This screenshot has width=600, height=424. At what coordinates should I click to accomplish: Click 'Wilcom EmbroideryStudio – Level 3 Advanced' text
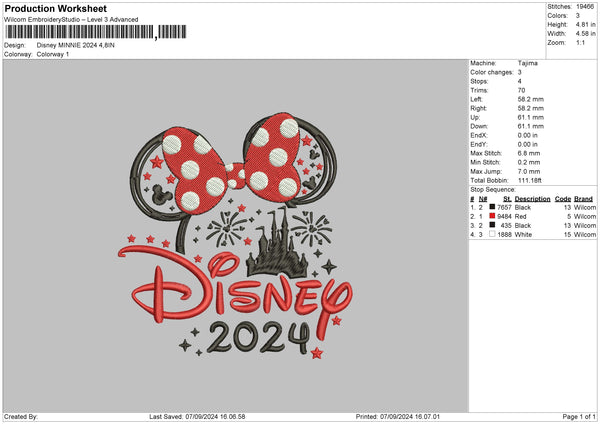pyautogui.click(x=71, y=20)
